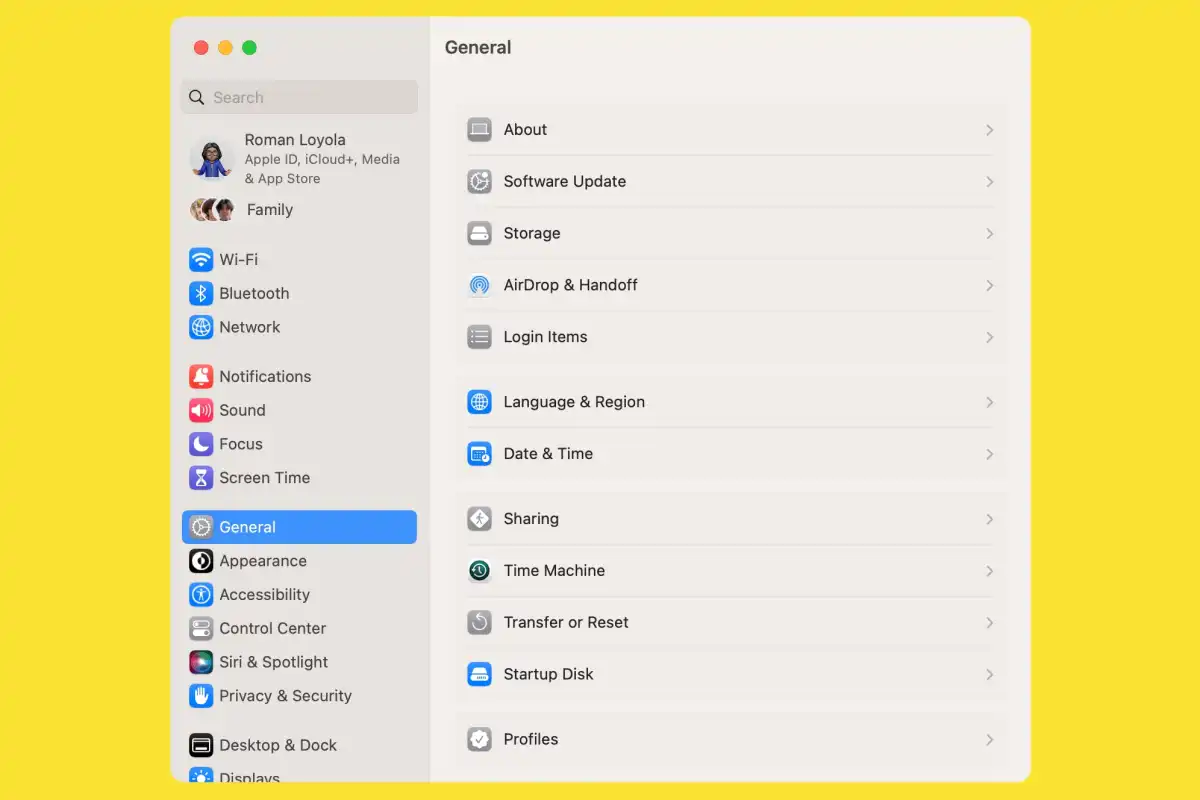Viewport: 1200px width, 800px height.
Task: Click the Accessibility label in sidebar
Action: coord(265,595)
